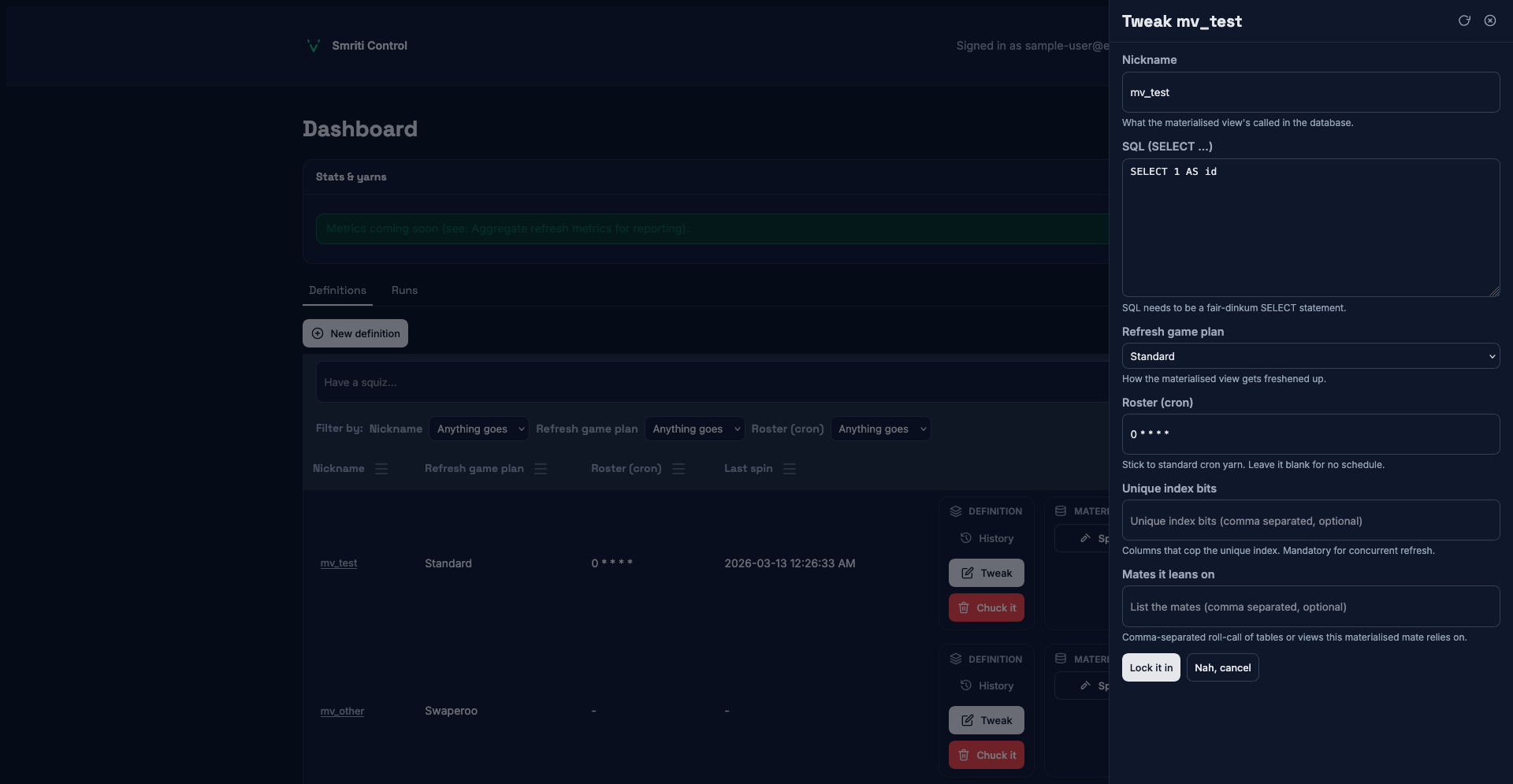
Task: Select the Definitions tab
Action: pyautogui.click(x=337, y=291)
